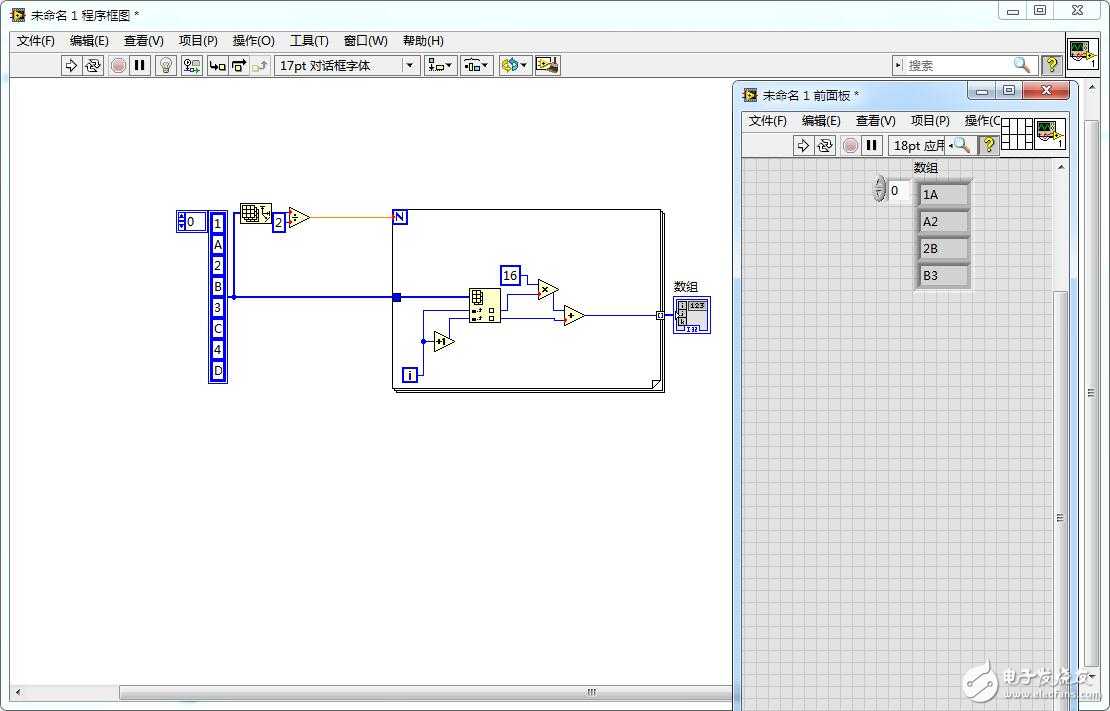Click Run Continuously in block diagram toolbar
Viewport: 1110px width, 711px height.
click(x=93, y=65)
